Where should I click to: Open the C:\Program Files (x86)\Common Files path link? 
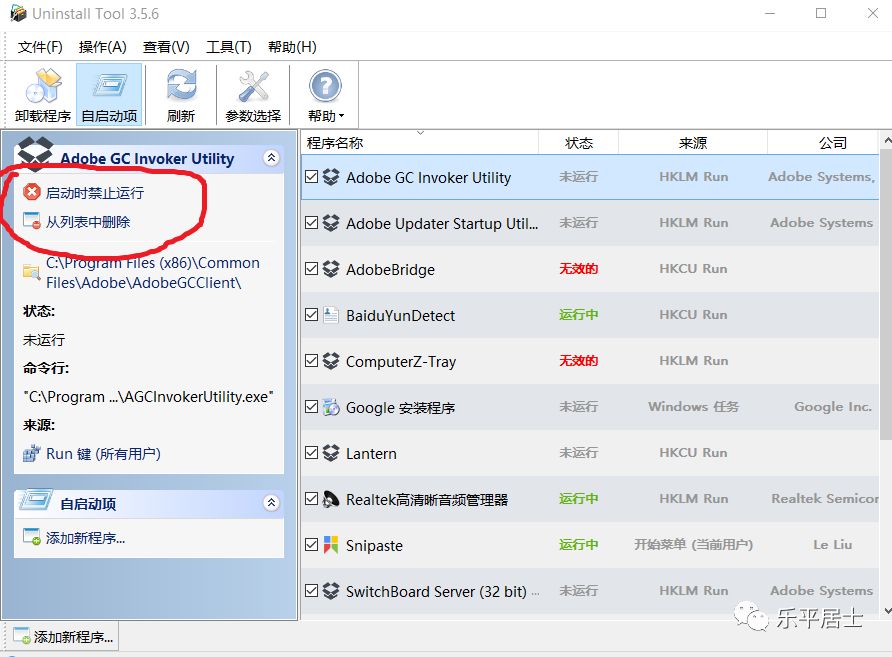click(153, 272)
